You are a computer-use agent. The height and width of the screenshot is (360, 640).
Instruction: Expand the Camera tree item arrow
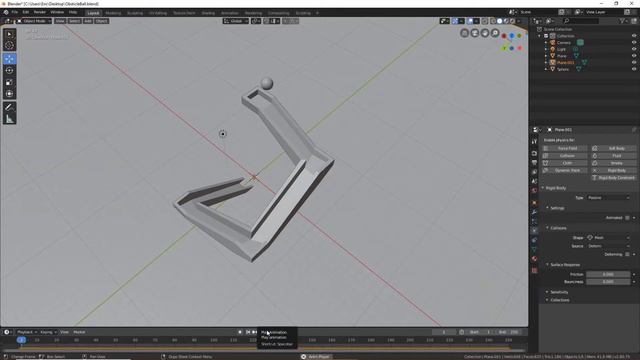click(546, 42)
